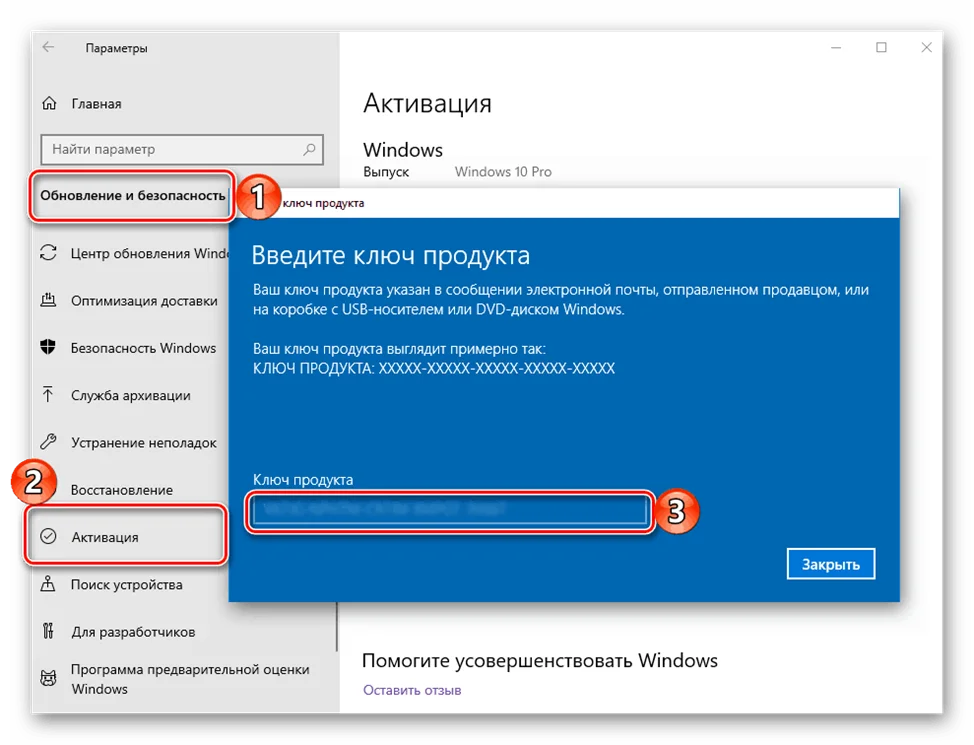Select the Служба архивации backup icon
The image size is (974, 745).
coord(49,395)
